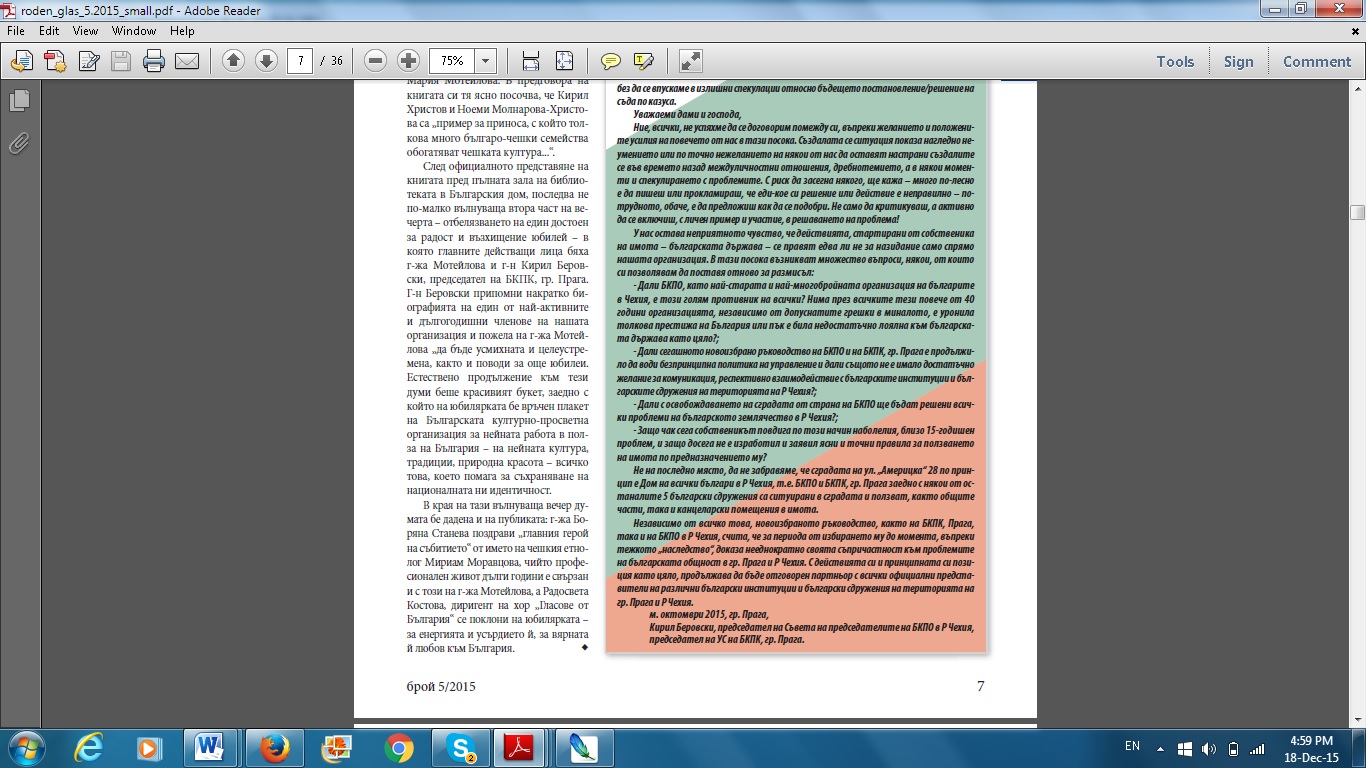Click the Send by email envelope icon

pos(187,61)
